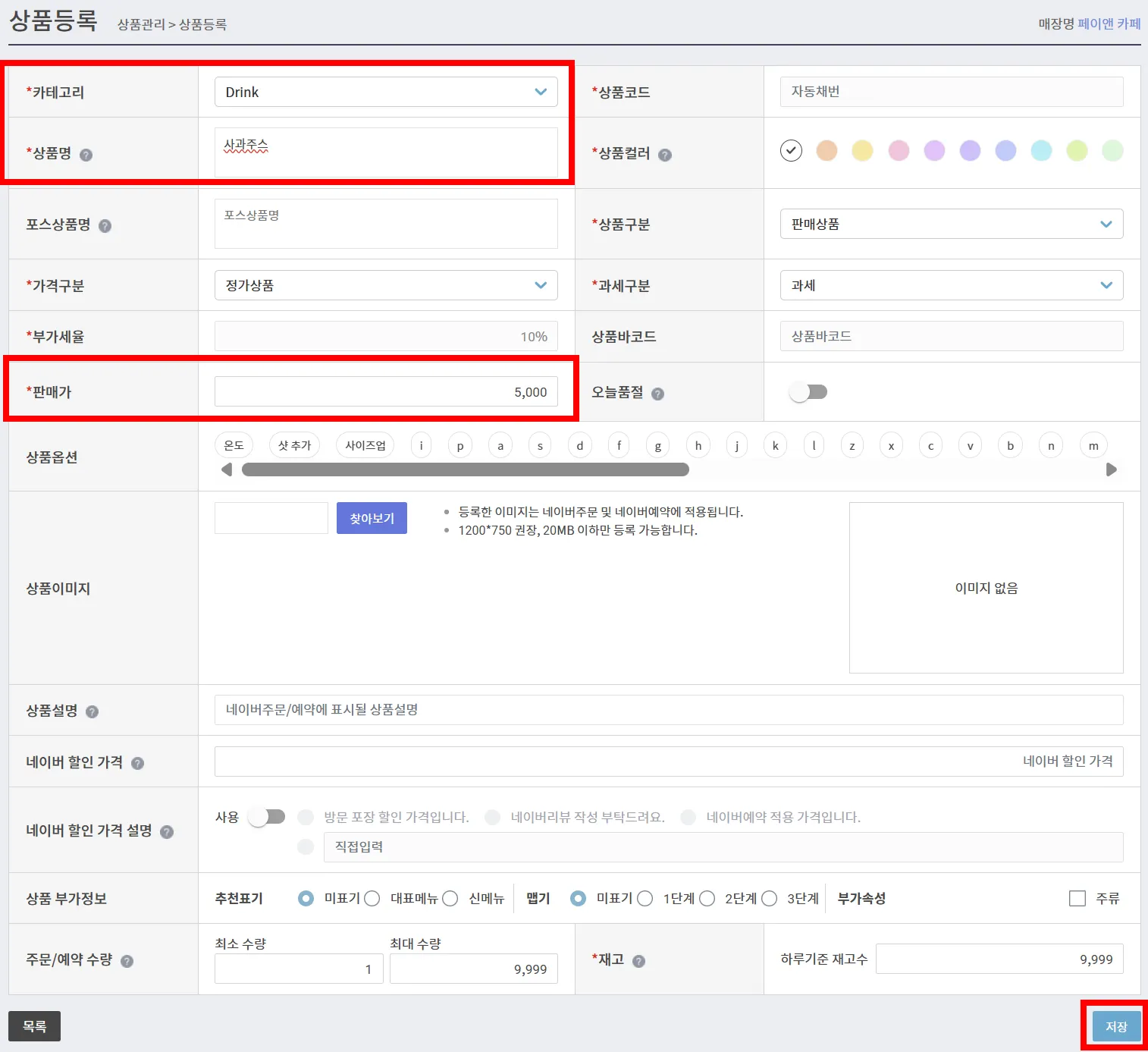Click the 저장 save button
Image resolution: width=1148 pixels, height=1052 pixels.
[x=1116, y=1026]
